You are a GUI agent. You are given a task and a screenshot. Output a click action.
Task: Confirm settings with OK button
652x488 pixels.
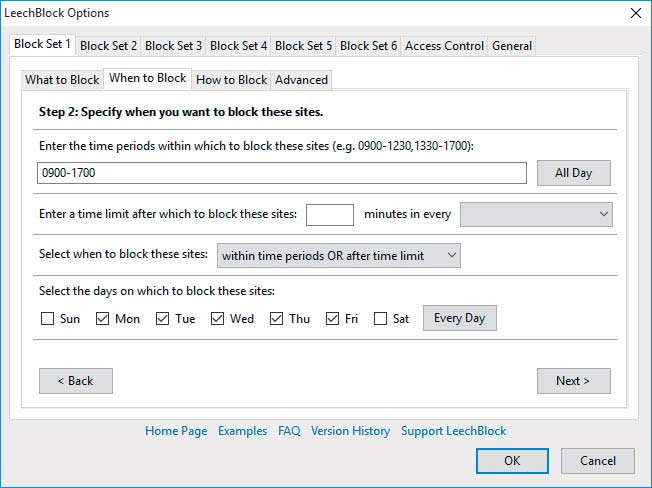point(512,461)
